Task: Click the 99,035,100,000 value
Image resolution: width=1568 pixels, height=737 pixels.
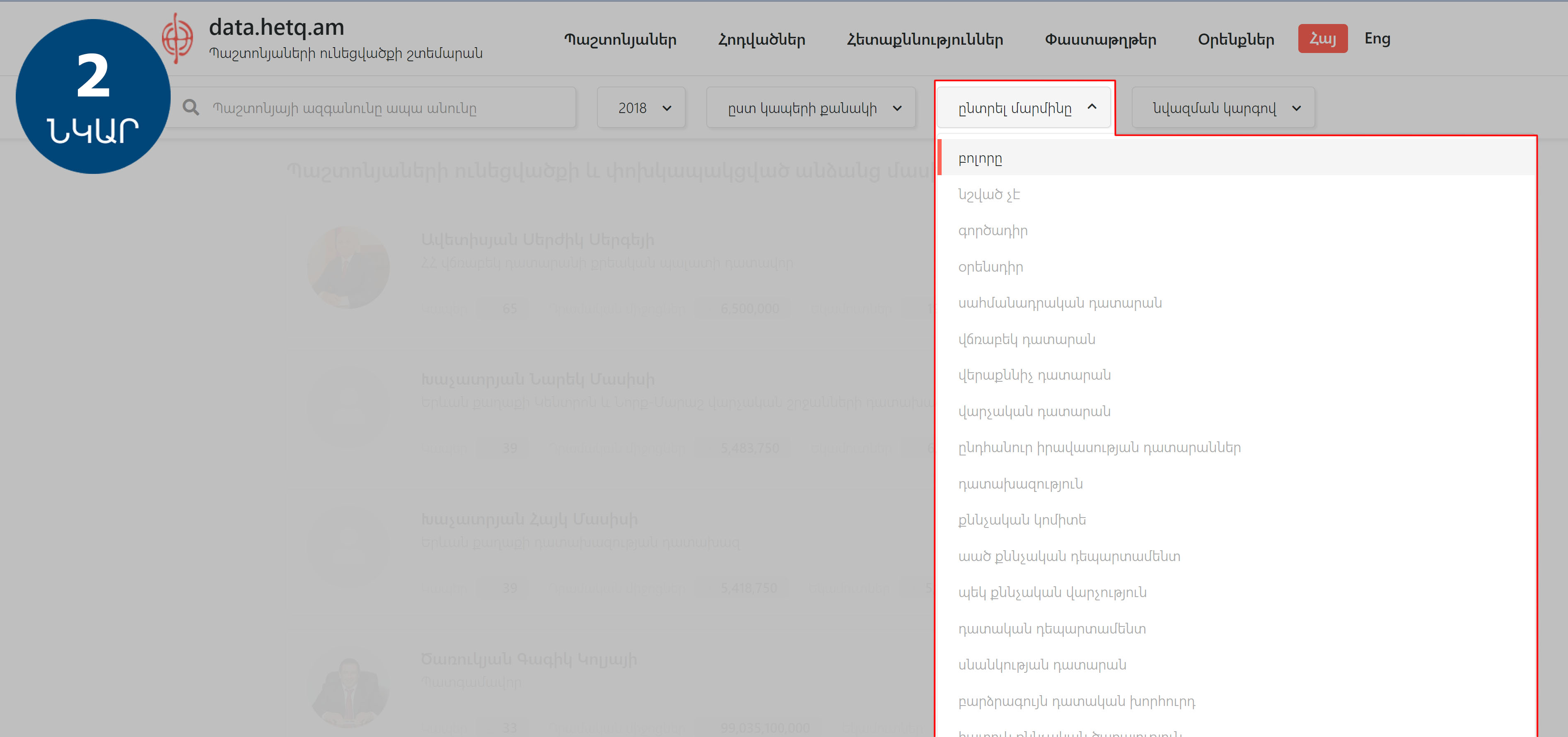Action: pos(764,728)
